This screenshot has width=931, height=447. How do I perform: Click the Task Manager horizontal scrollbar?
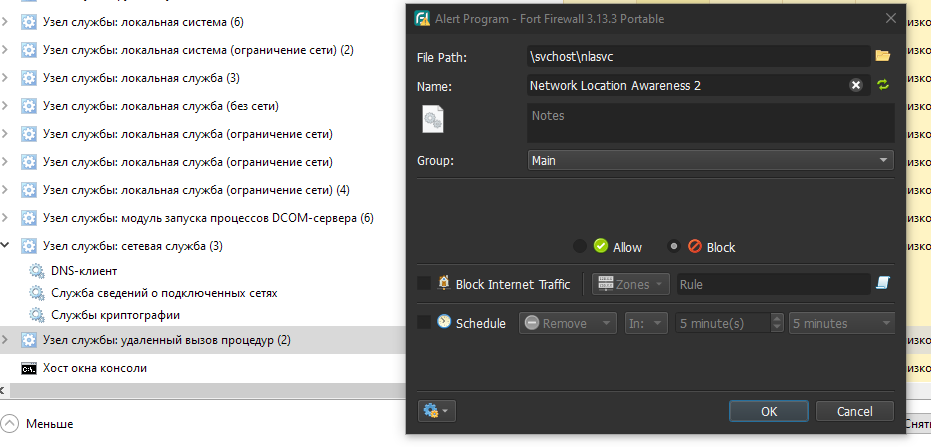[208, 391]
